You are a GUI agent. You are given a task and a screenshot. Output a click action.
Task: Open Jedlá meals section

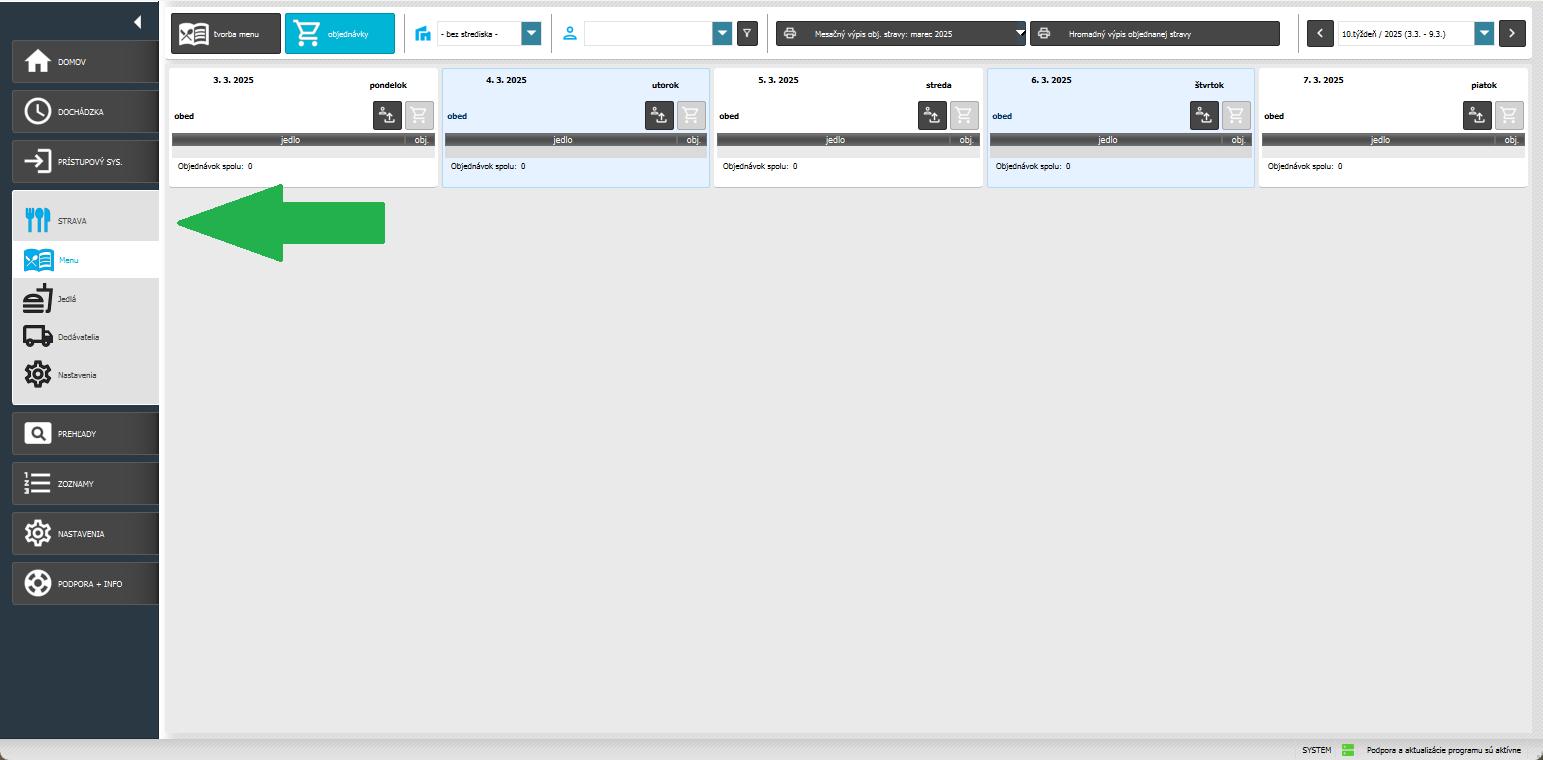coord(67,299)
